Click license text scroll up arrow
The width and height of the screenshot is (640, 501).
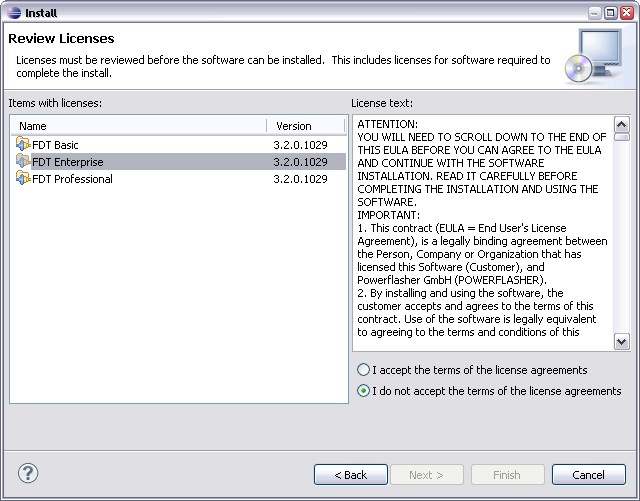(622, 124)
